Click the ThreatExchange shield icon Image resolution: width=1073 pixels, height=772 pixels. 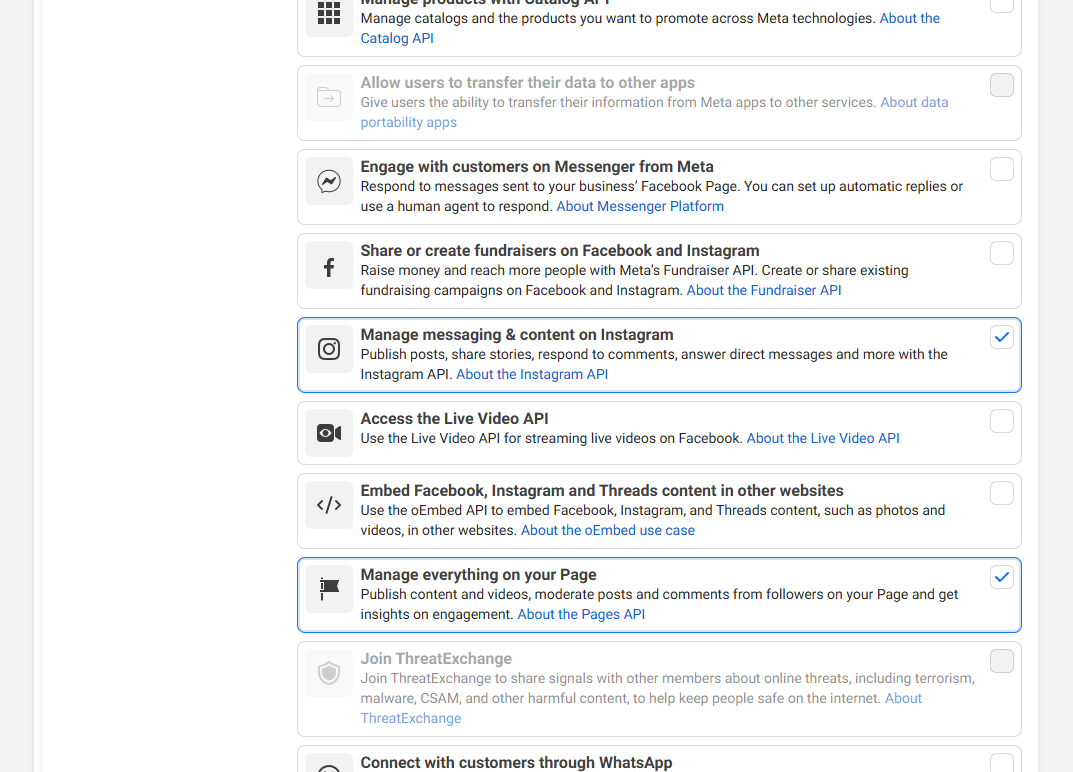pyautogui.click(x=328, y=673)
